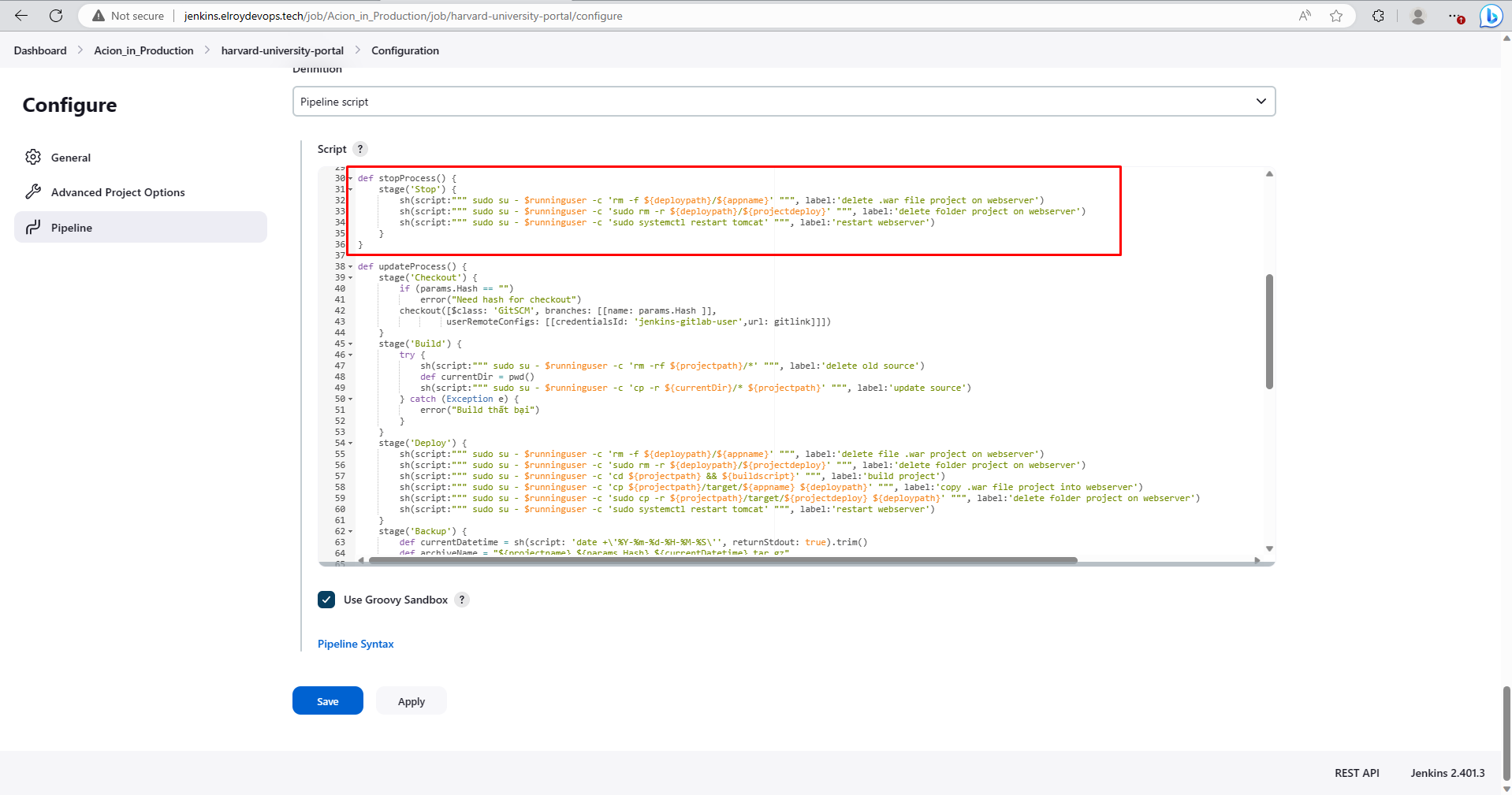Apply the configuration changes
Viewport: 1512px width, 795px height.
coord(412,700)
